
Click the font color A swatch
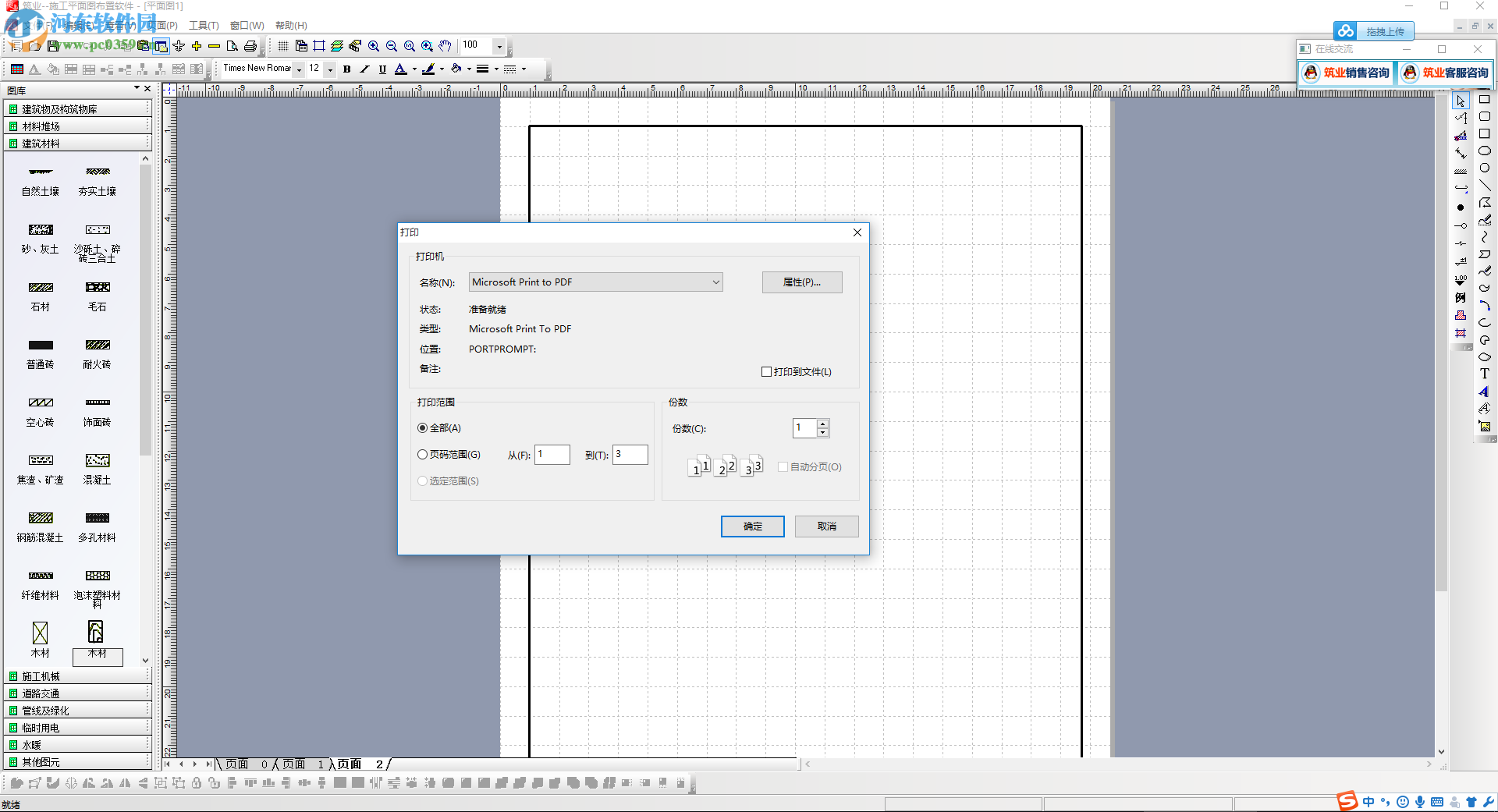coord(400,69)
